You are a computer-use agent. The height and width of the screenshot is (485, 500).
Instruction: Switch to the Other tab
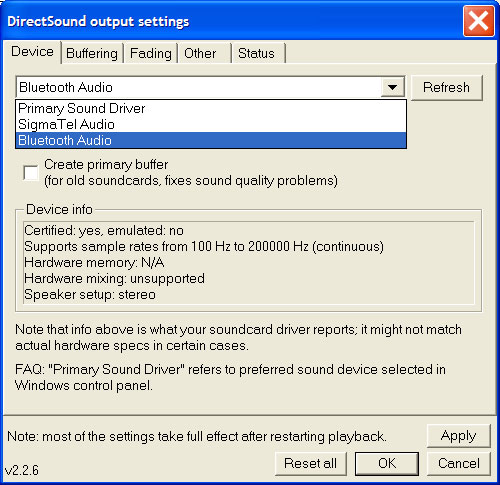tap(204, 53)
